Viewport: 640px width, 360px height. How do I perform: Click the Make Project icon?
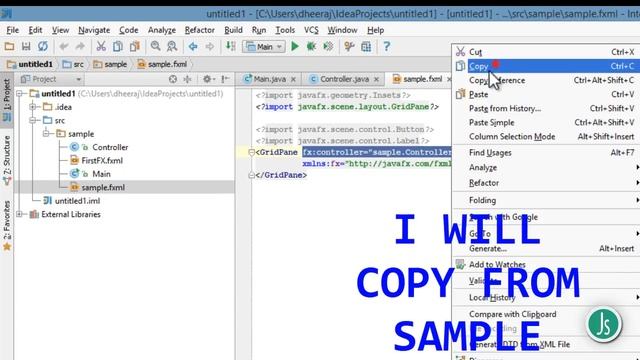[x=231, y=47]
